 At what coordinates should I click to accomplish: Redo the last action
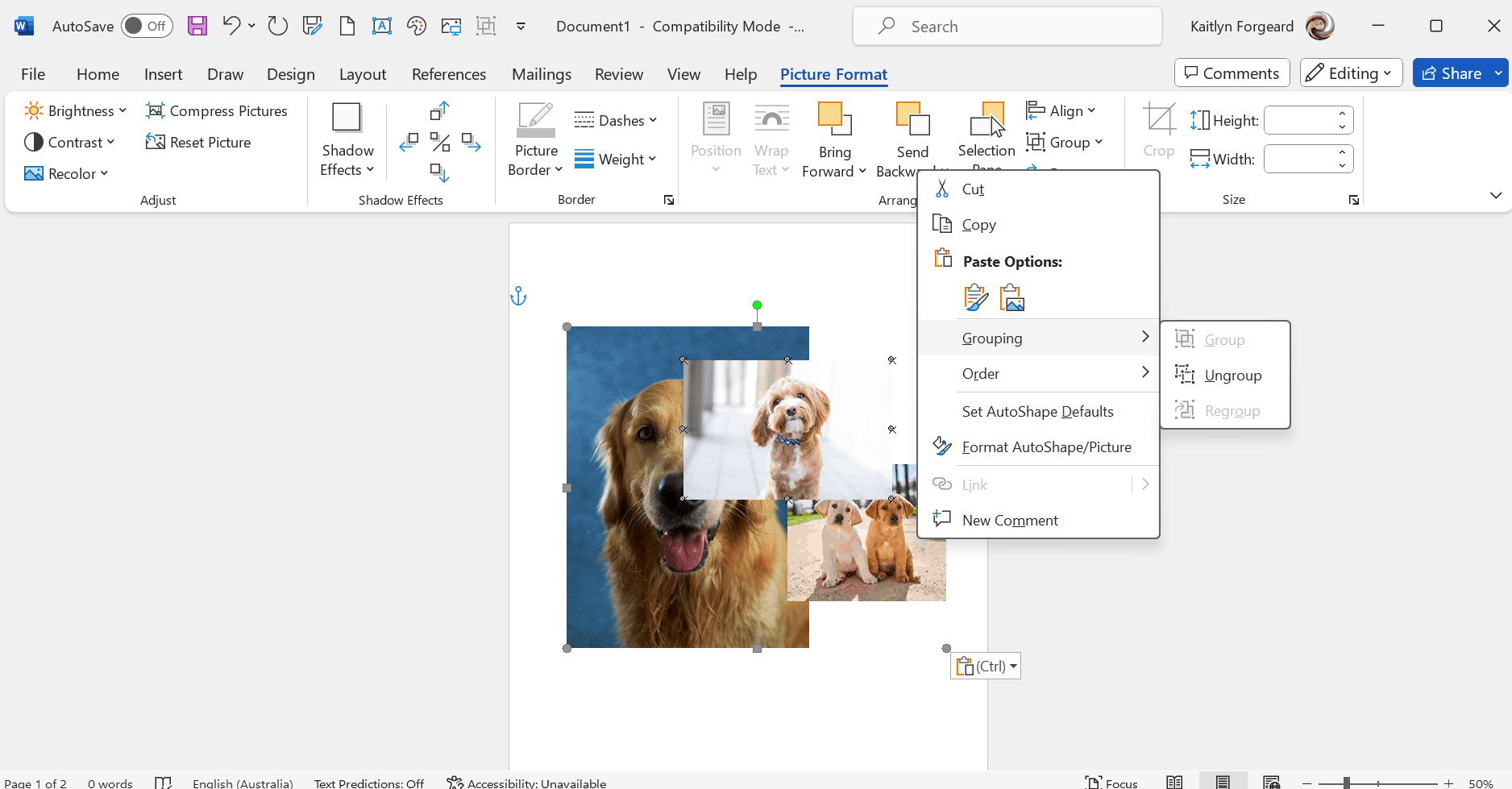[x=278, y=26]
